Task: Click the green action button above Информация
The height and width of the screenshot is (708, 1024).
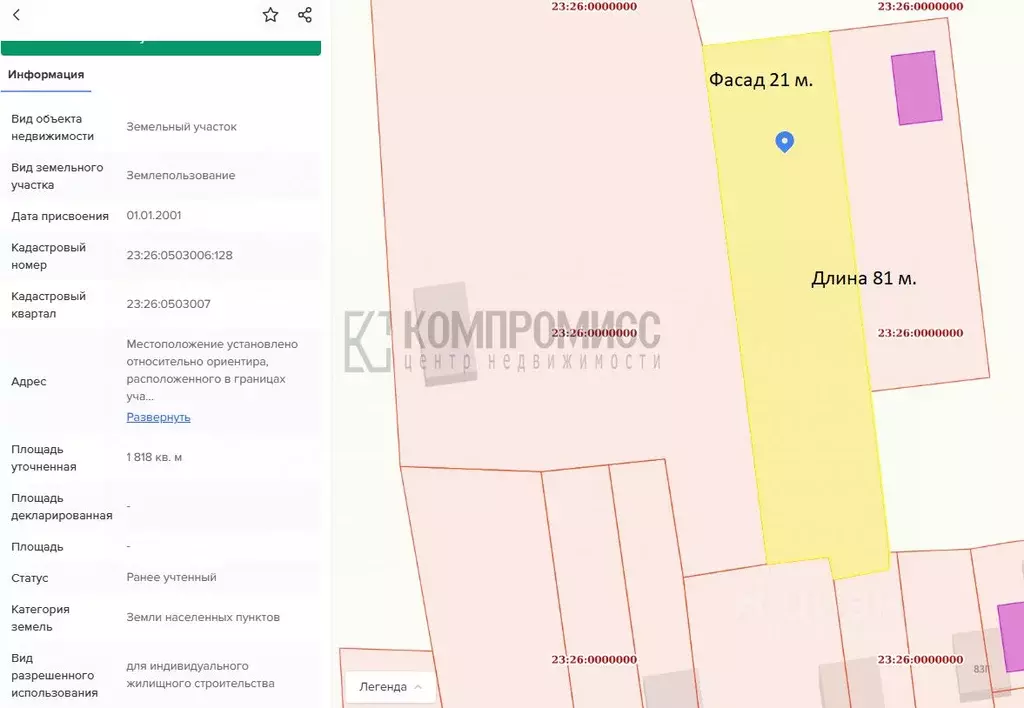Action: point(160,41)
